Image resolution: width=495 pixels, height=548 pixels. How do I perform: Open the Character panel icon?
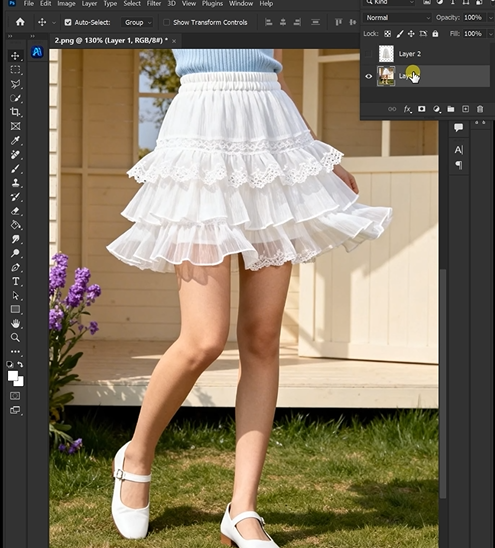click(458, 150)
